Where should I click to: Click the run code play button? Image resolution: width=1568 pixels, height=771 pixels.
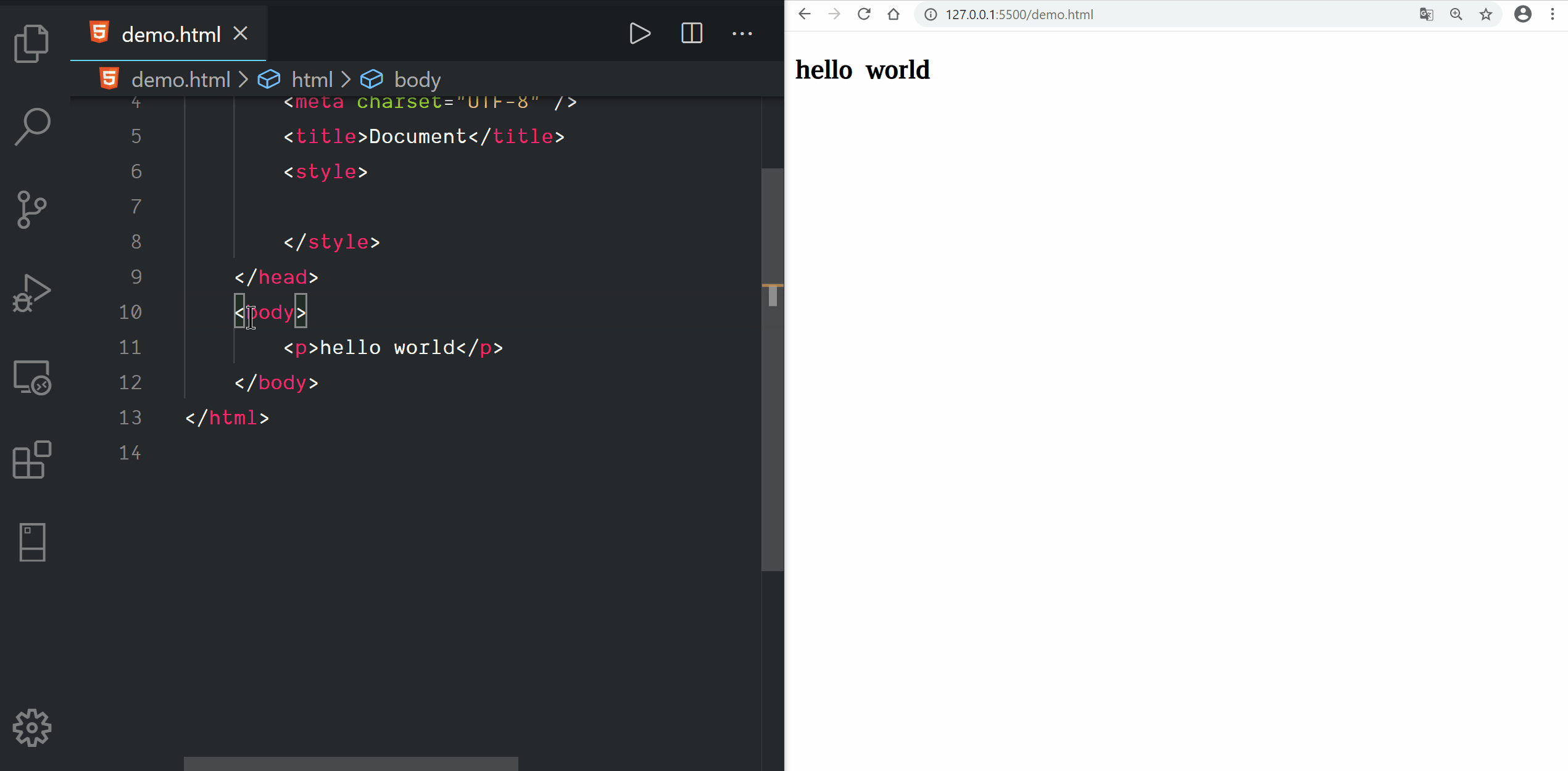tap(639, 34)
